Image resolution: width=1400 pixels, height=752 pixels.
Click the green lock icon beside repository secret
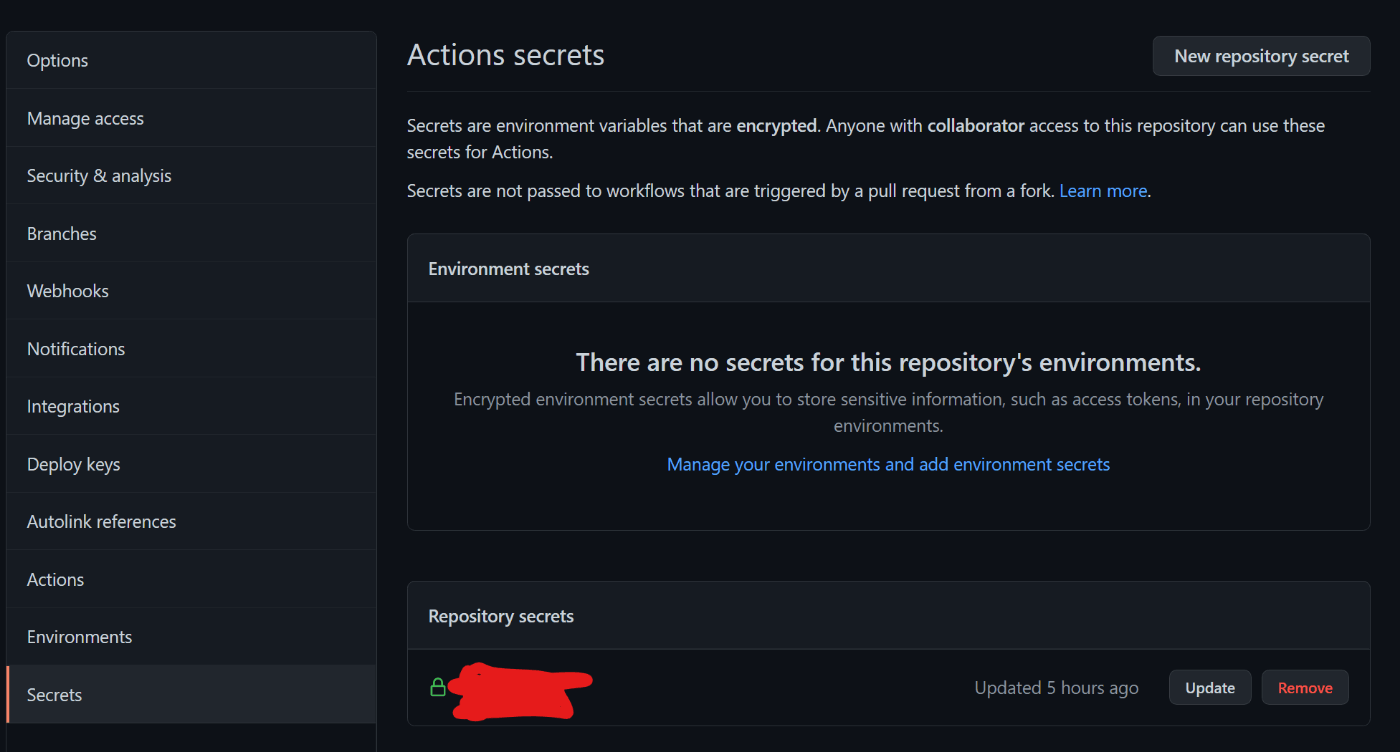tap(437, 687)
